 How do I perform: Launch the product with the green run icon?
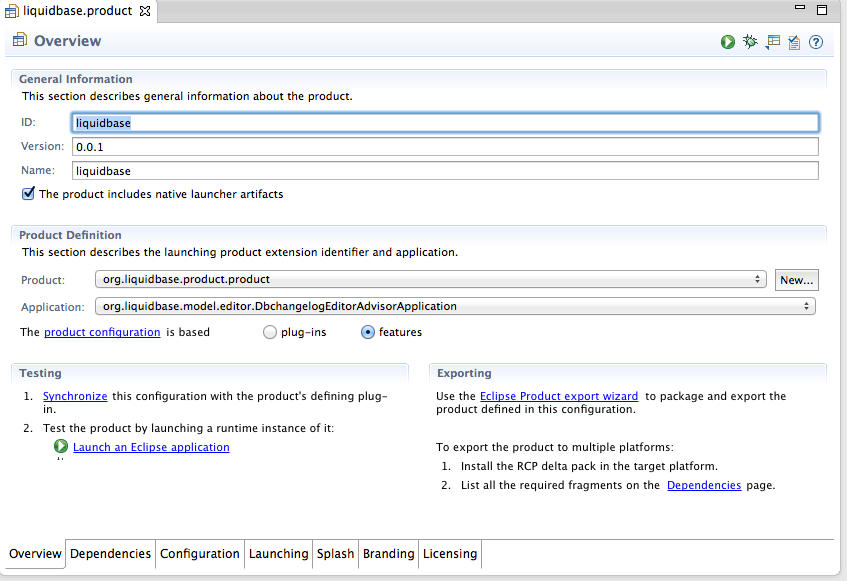[x=728, y=42]
